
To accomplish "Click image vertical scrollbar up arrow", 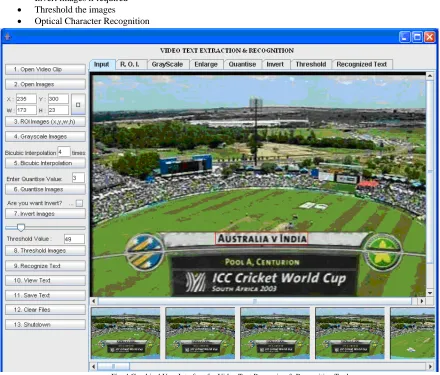I will coord(430,76).
